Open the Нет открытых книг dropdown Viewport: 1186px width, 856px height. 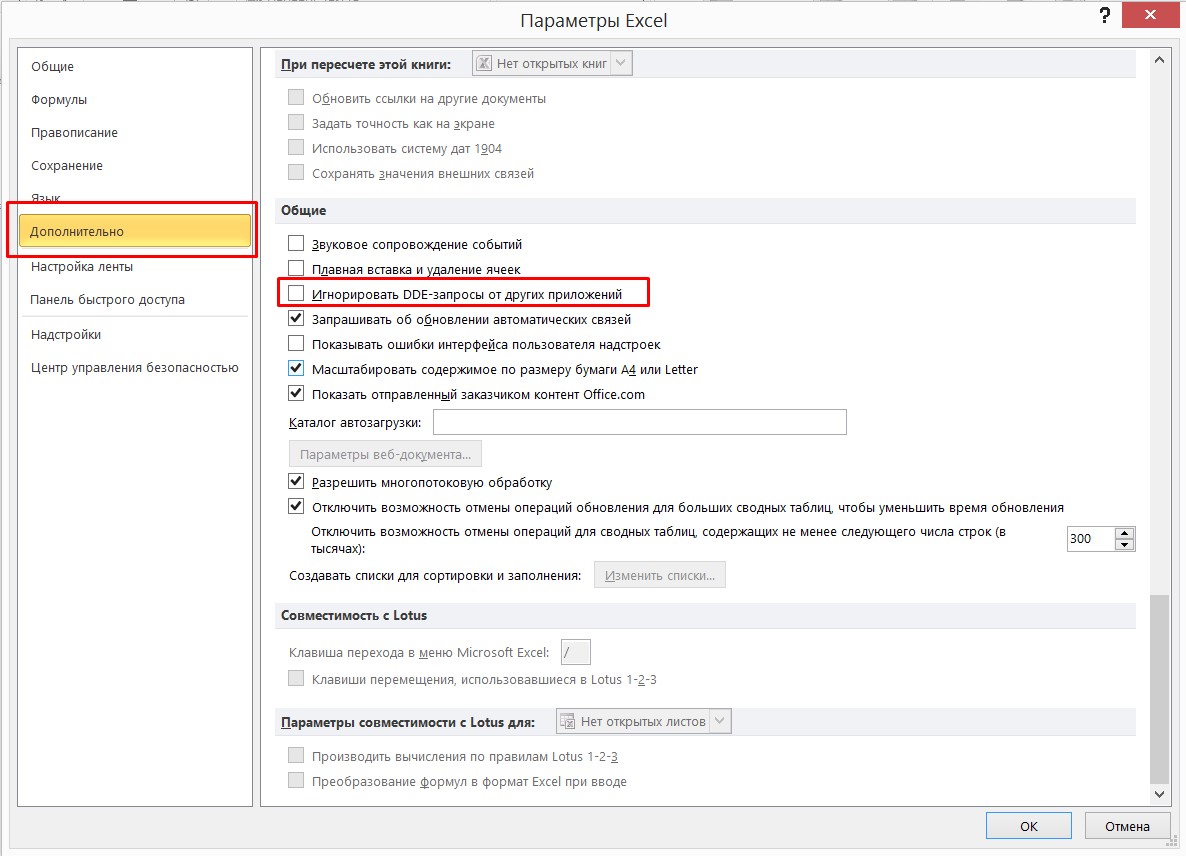point(621,64)
